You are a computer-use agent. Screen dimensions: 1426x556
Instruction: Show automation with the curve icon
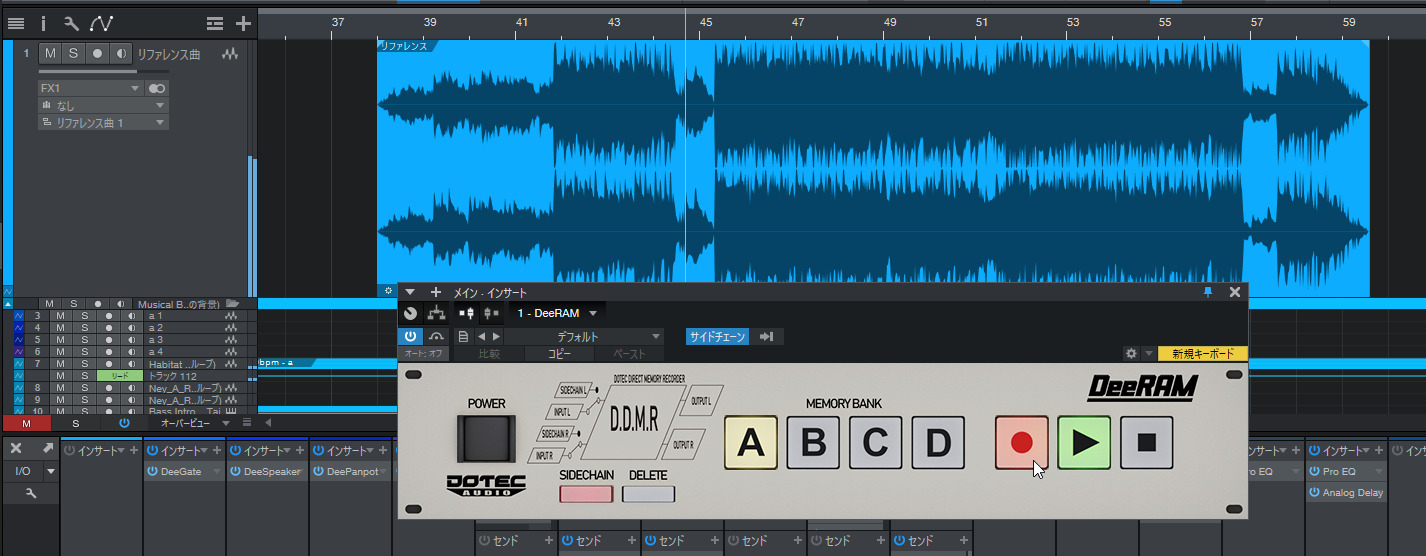(101, 23)
